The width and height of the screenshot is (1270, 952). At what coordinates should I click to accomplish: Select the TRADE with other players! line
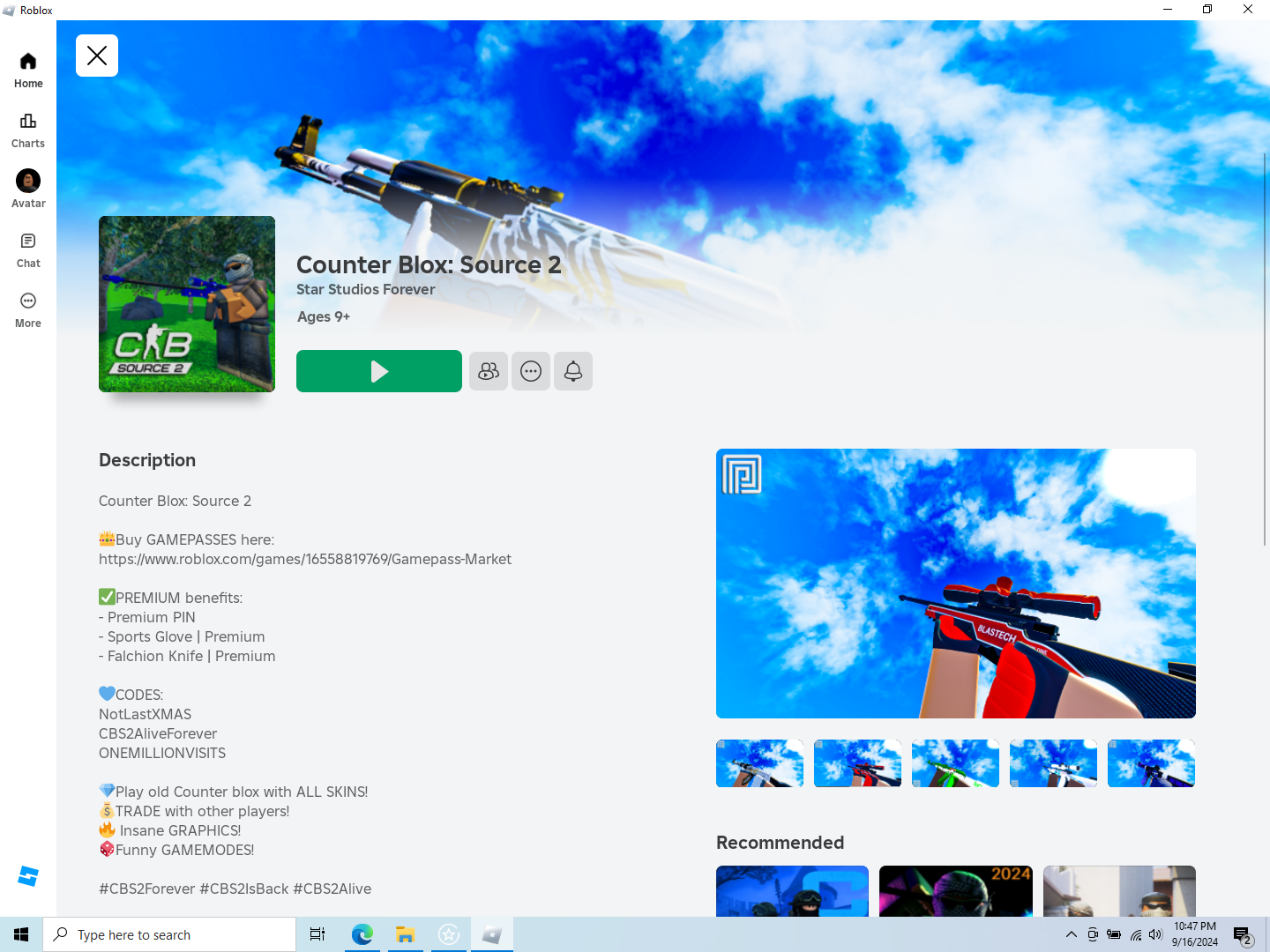click(194, 811)
